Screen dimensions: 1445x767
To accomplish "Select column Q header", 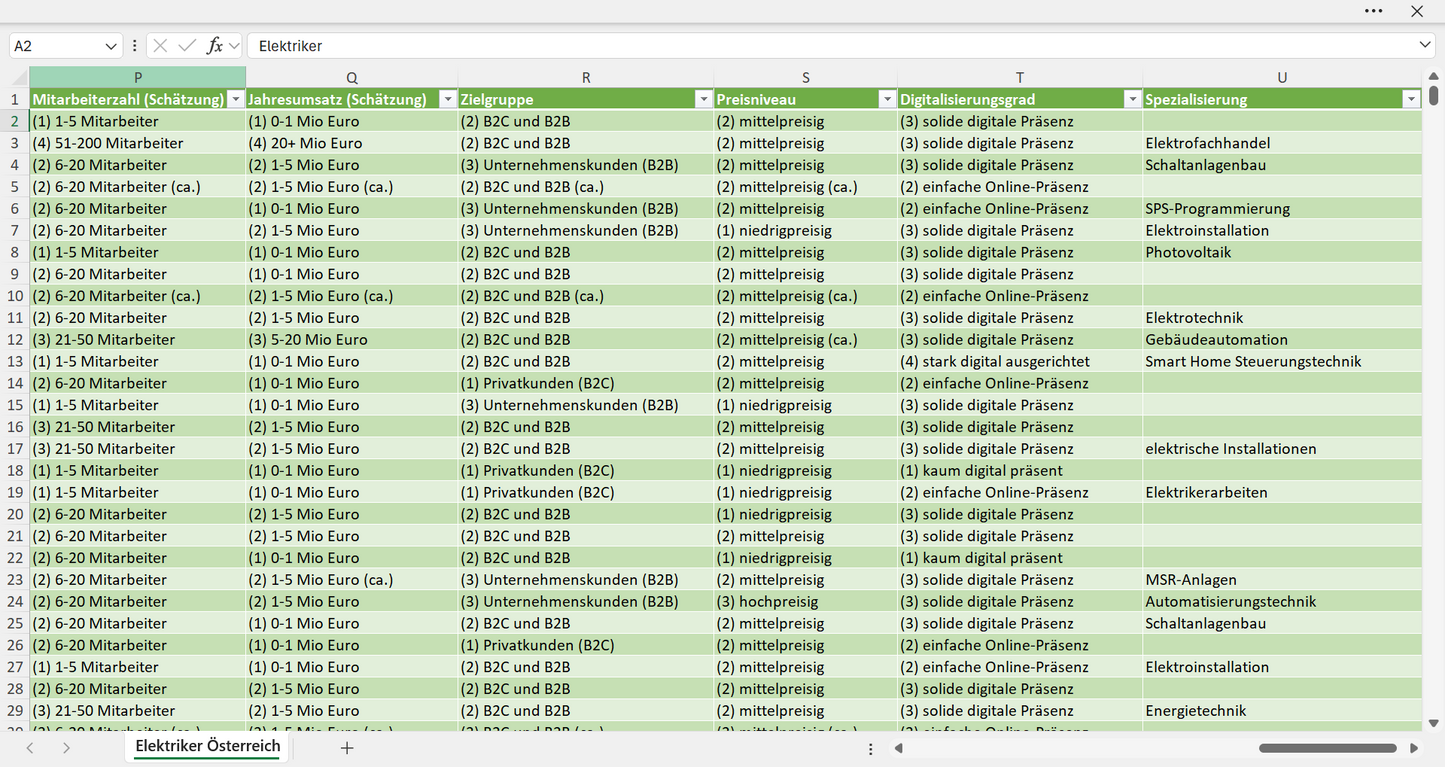I will pyautogui.click(x=351, y=78).
